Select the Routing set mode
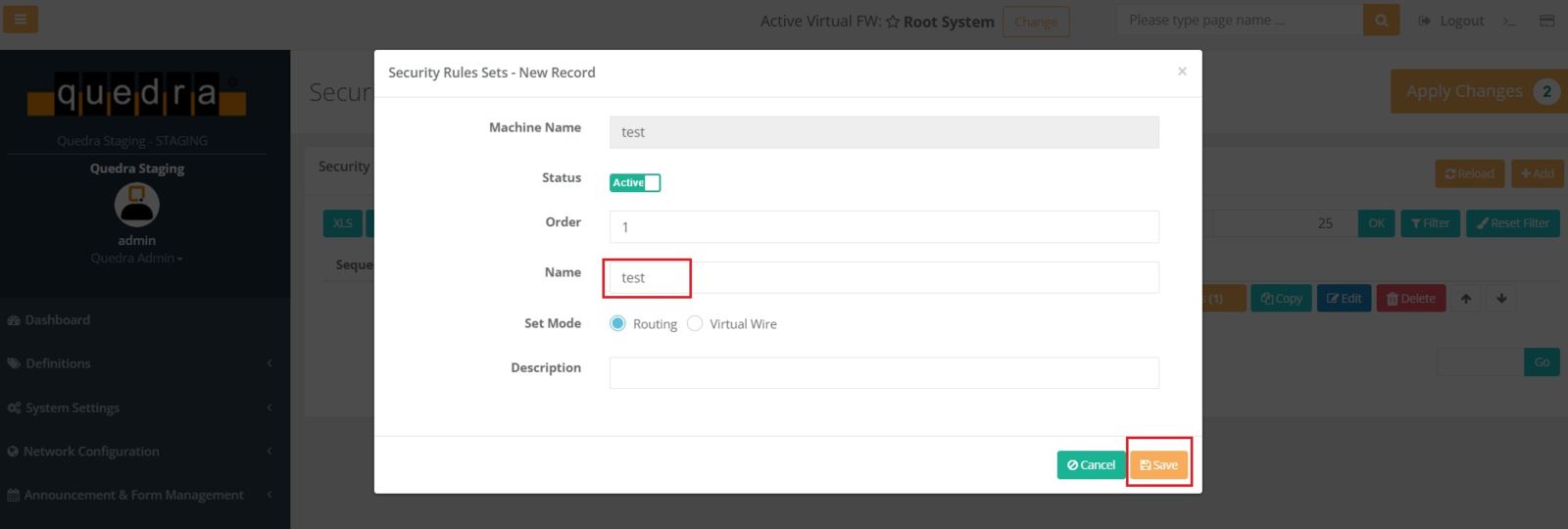The image size is (1568, 529). 618,324
